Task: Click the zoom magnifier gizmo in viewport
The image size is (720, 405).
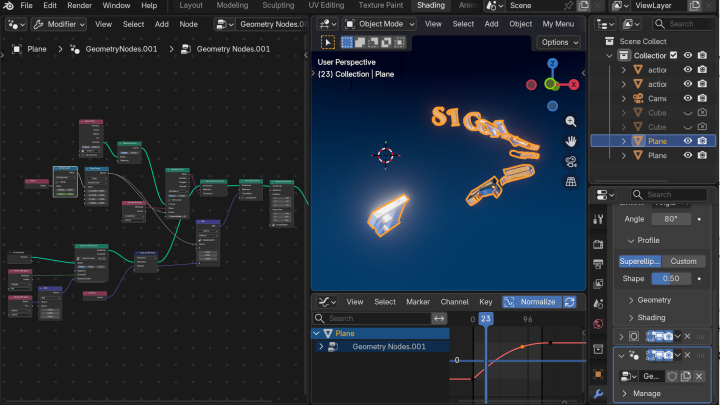Action: (x=571, y=121)
